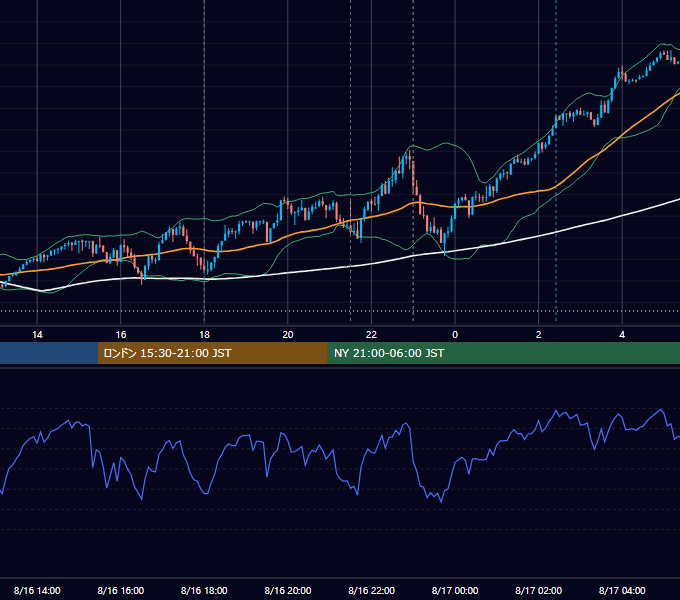Click the 8/17 04:00 date label
680x600 pixels.
[x=622, y=590]
